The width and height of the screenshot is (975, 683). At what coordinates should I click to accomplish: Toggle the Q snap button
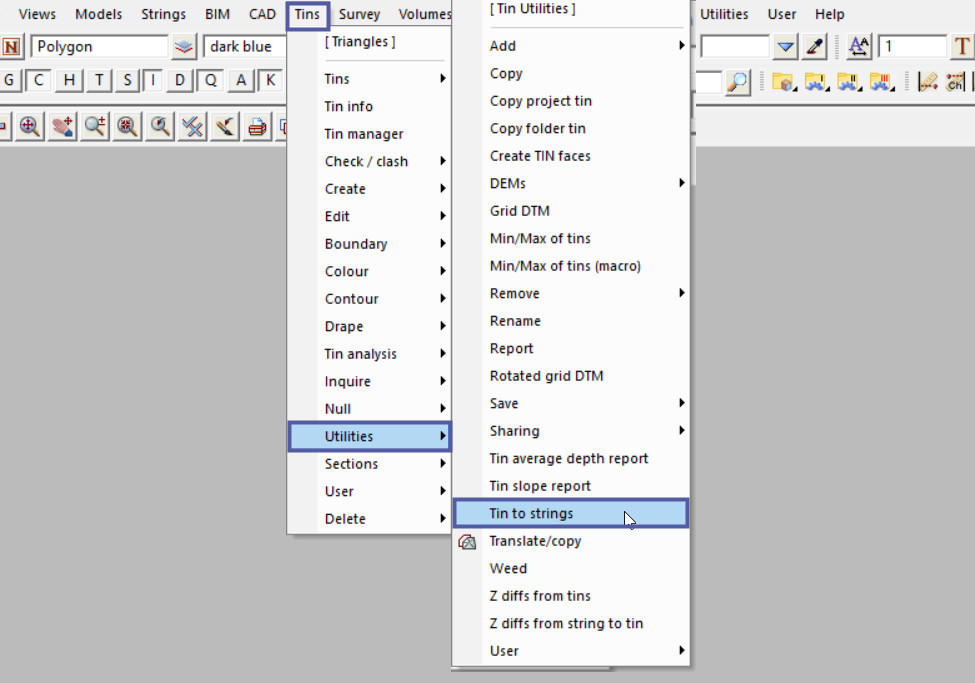(211, 81)
